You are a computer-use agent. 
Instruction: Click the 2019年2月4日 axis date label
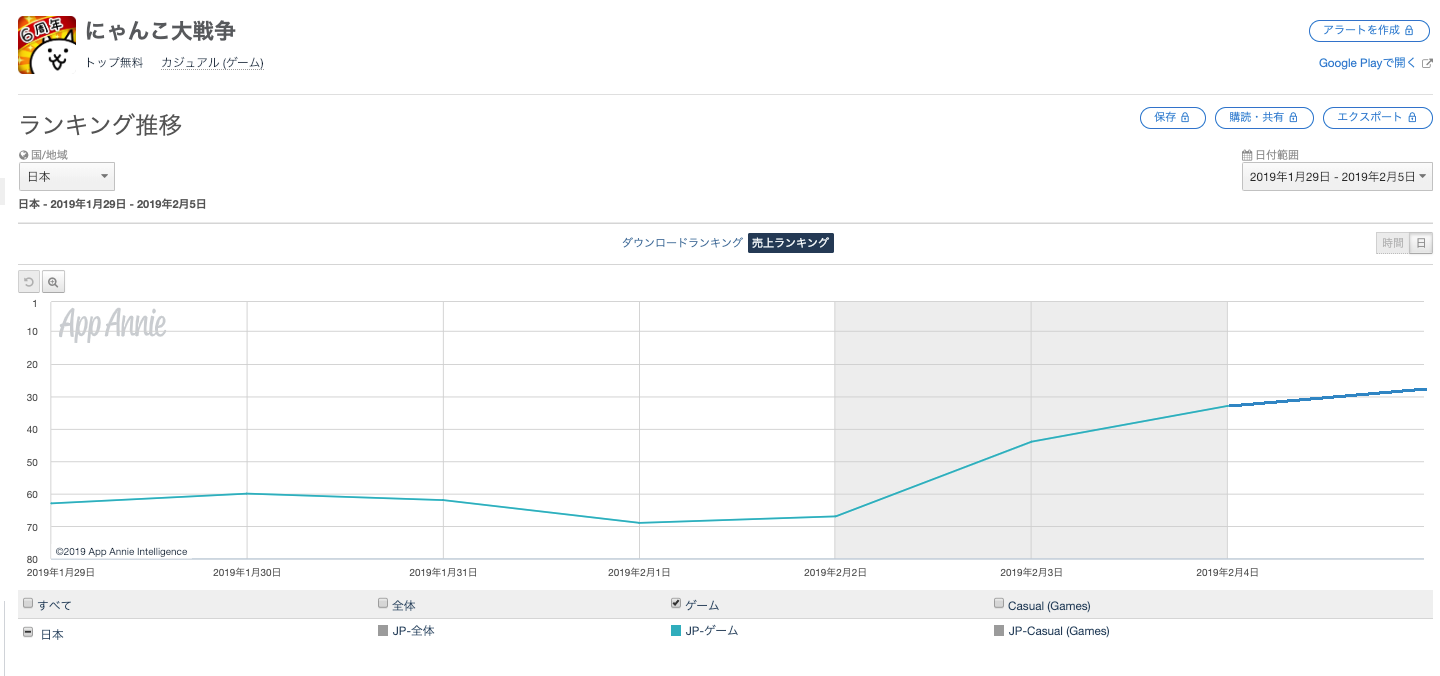pyautogui.click(x=1228, y=572)
